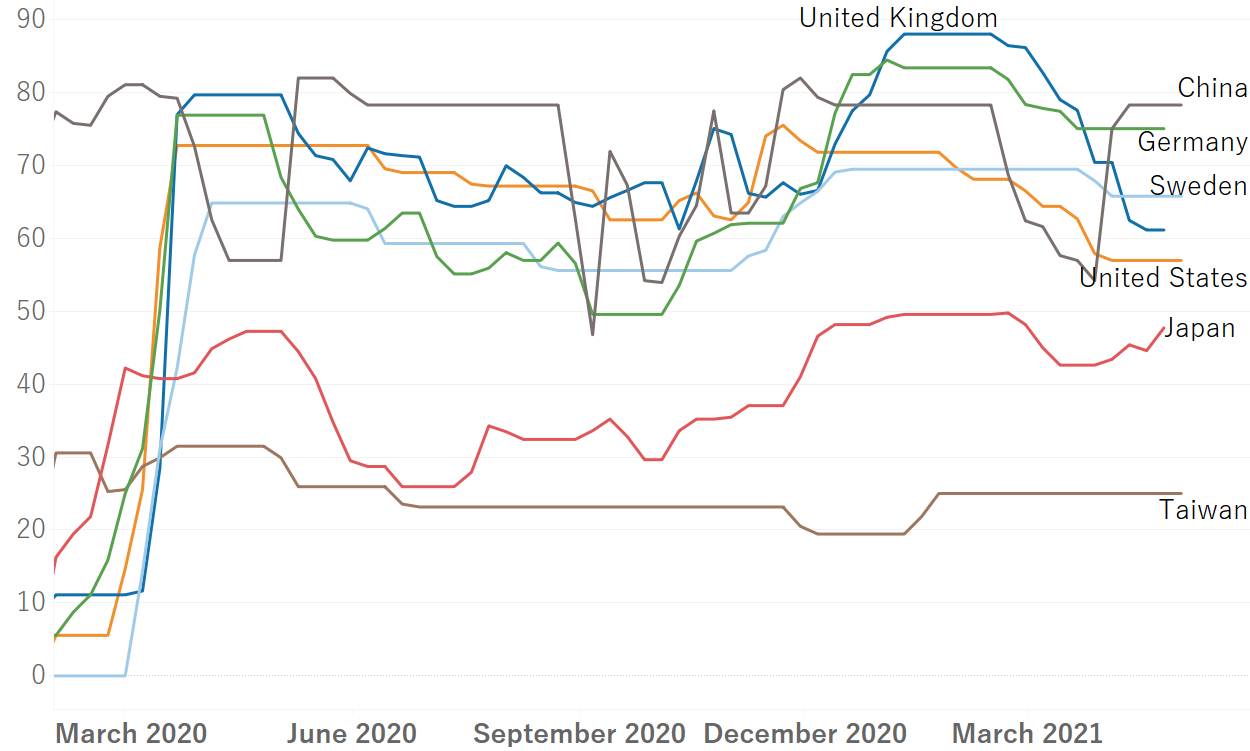Click the United States line label
The image size is (1250, 751).
(x=1163, y=278)
